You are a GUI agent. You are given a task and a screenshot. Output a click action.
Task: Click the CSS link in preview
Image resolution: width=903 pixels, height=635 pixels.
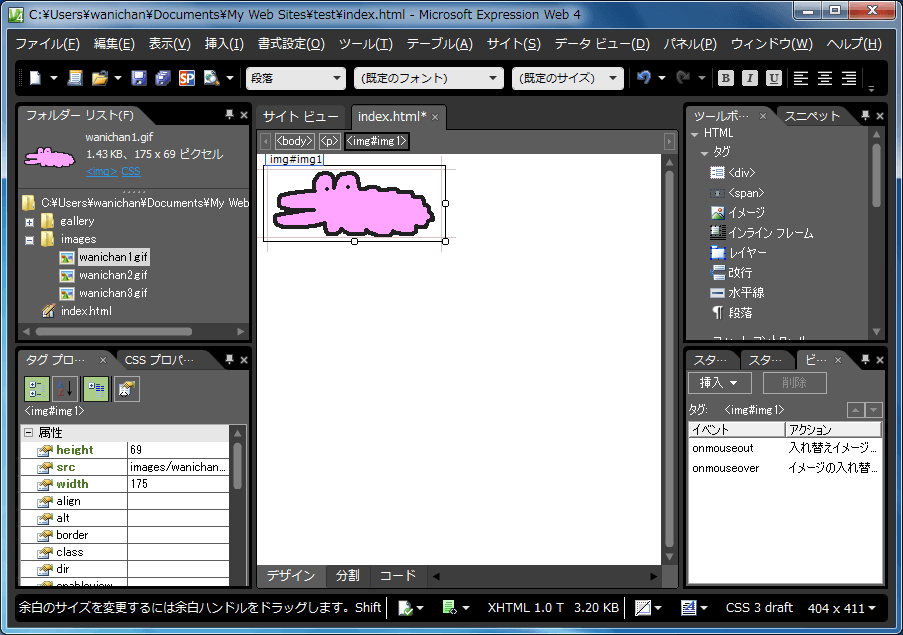(x=131, y=172)
